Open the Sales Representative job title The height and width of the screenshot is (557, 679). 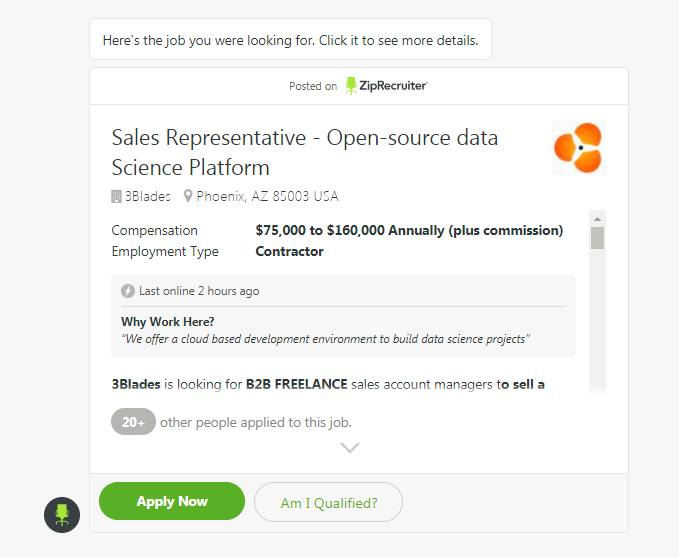point(304,152)
